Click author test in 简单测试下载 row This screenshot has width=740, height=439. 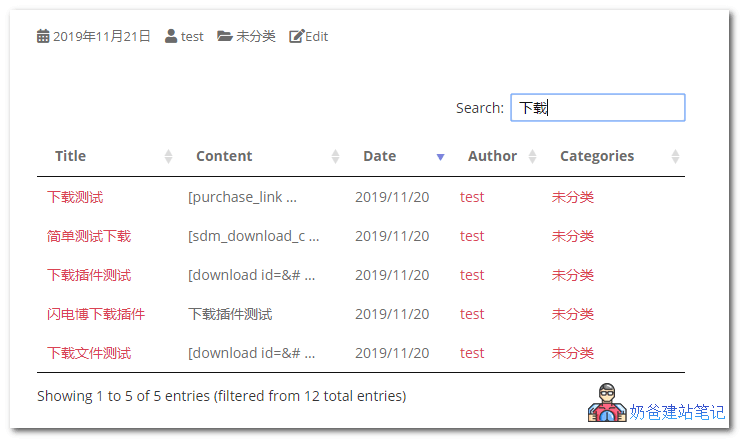click(472, 236)
